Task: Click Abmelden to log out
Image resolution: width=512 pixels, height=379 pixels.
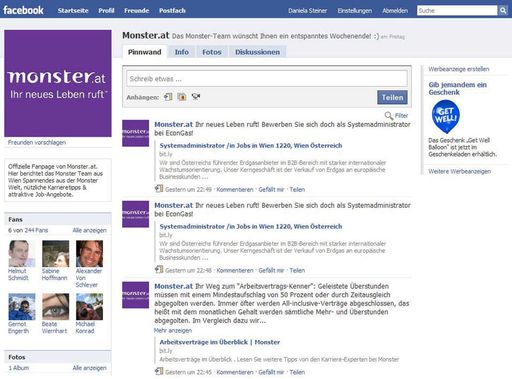Action: click(x=395, y=11)
